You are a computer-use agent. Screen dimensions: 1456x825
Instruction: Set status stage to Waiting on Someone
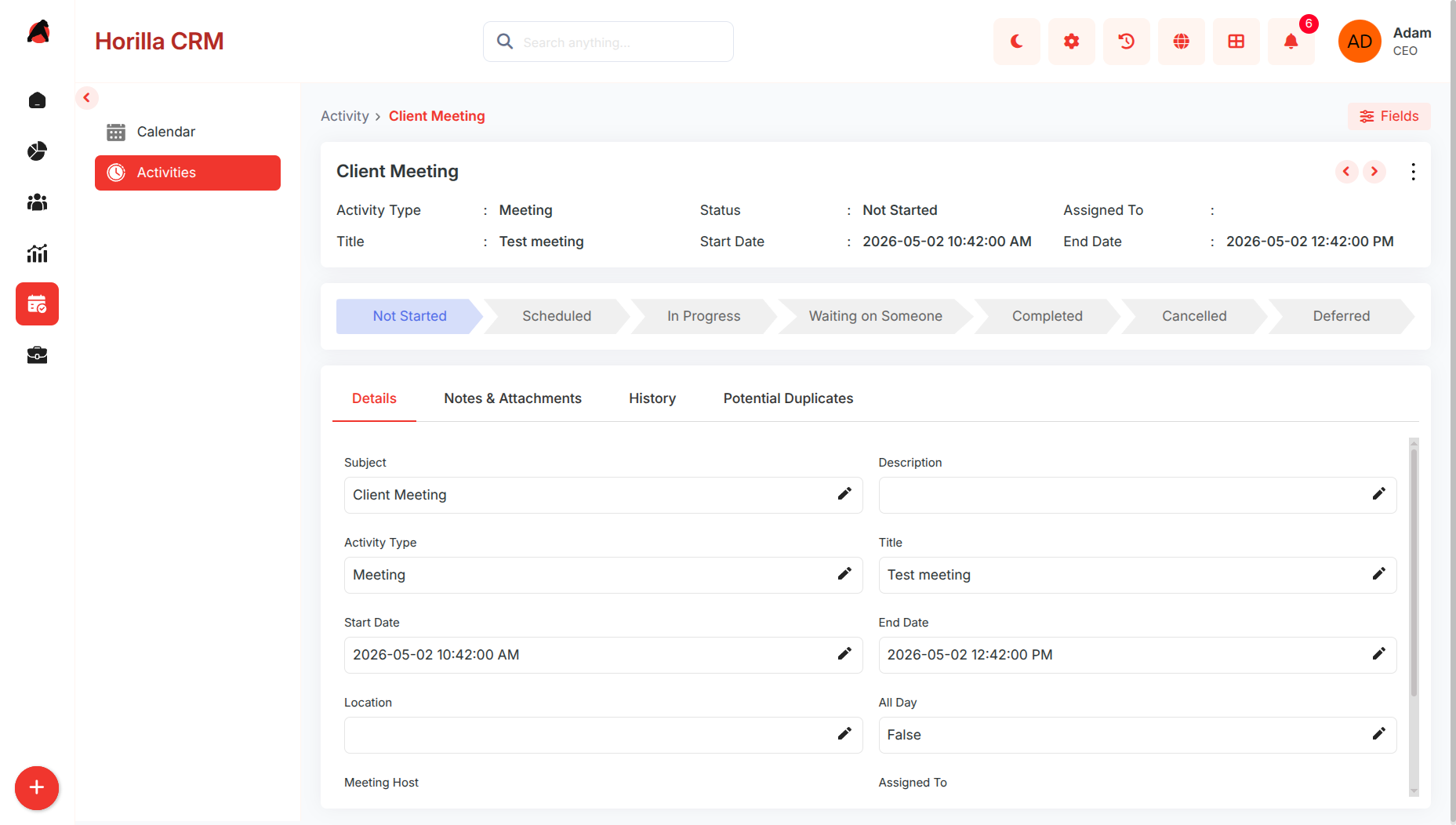point(875,316)
